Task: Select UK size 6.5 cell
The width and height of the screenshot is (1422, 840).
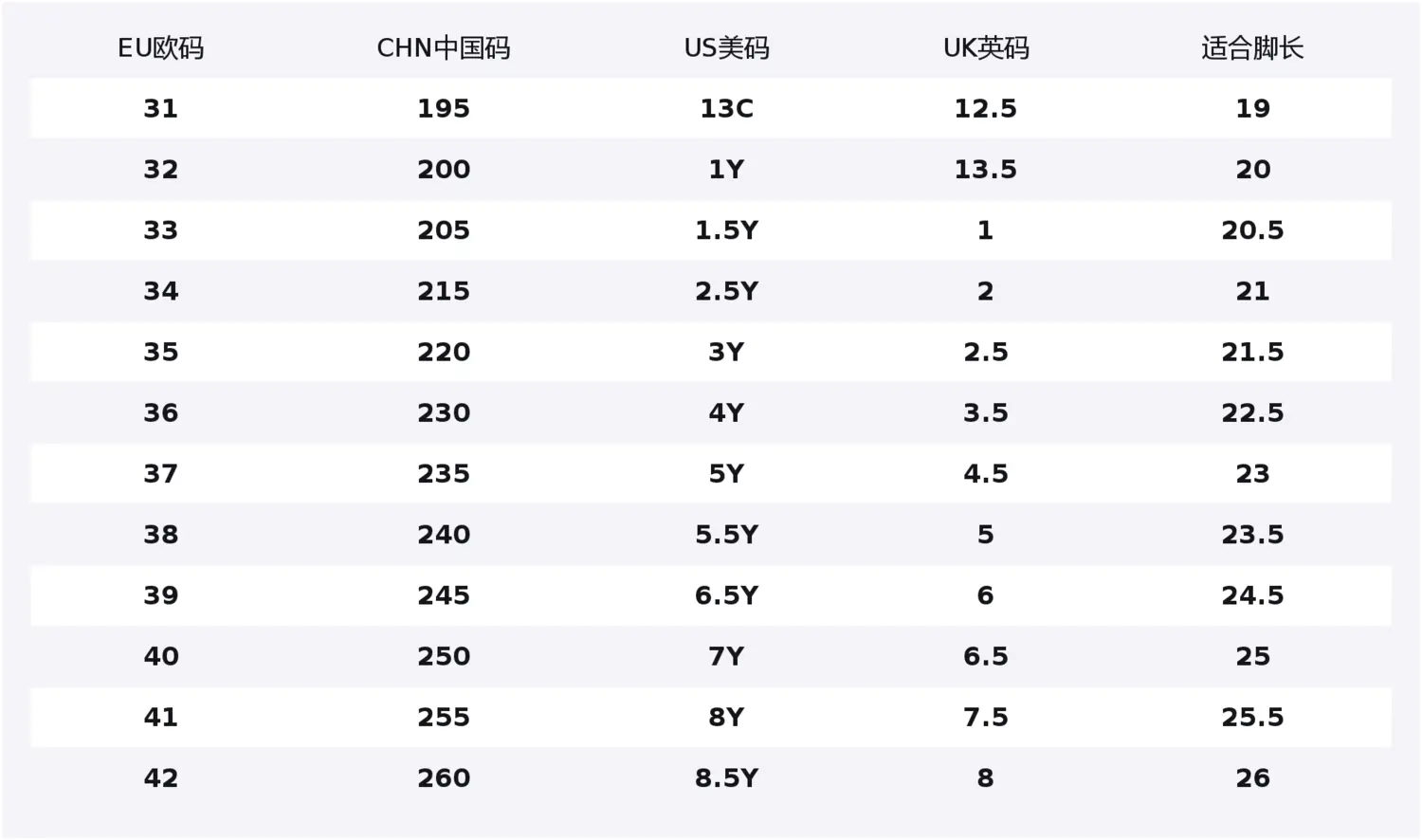Action: pyautogui.click(x=986, y=656)
